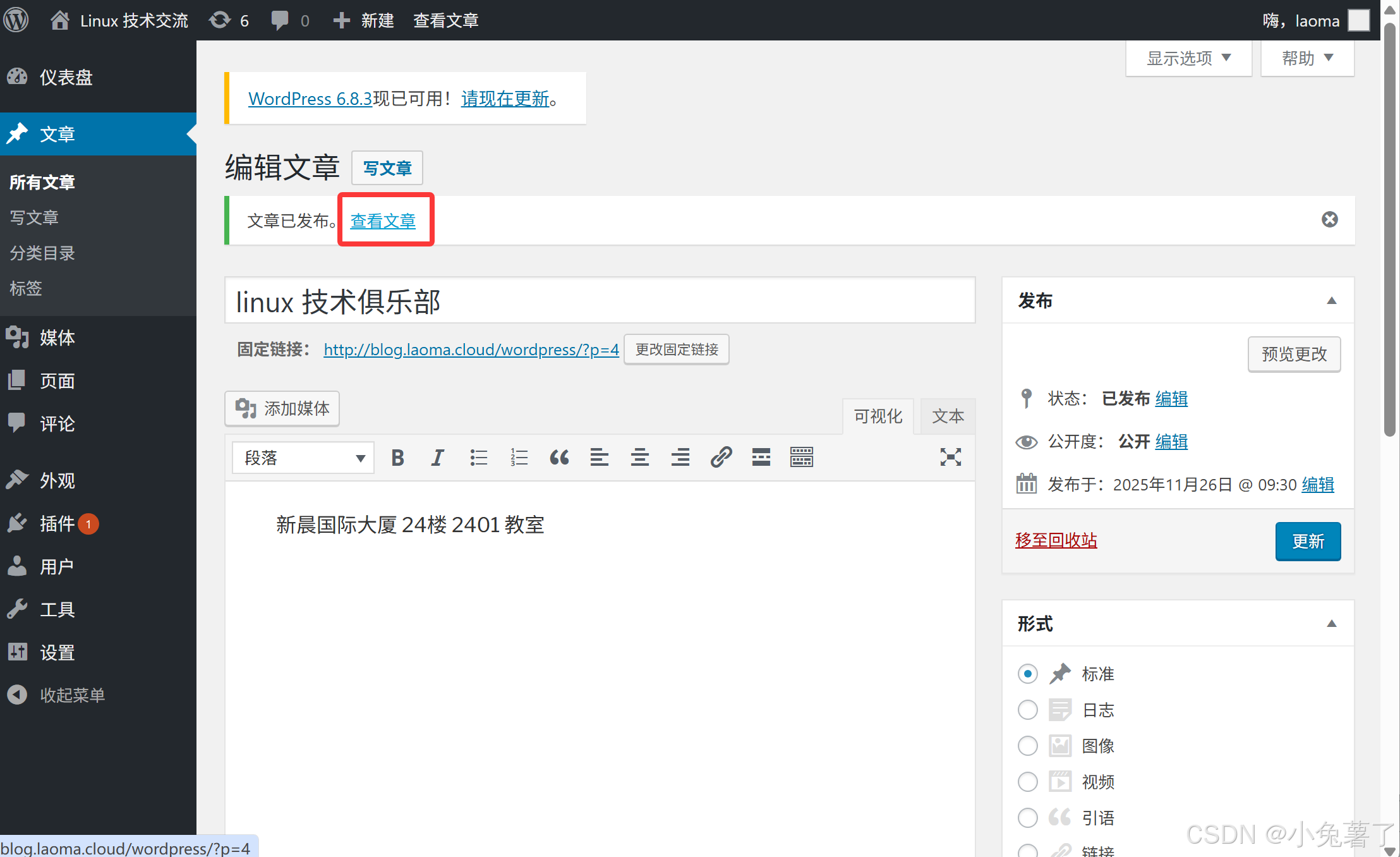Select the 图像 post format

[1028, 746]
